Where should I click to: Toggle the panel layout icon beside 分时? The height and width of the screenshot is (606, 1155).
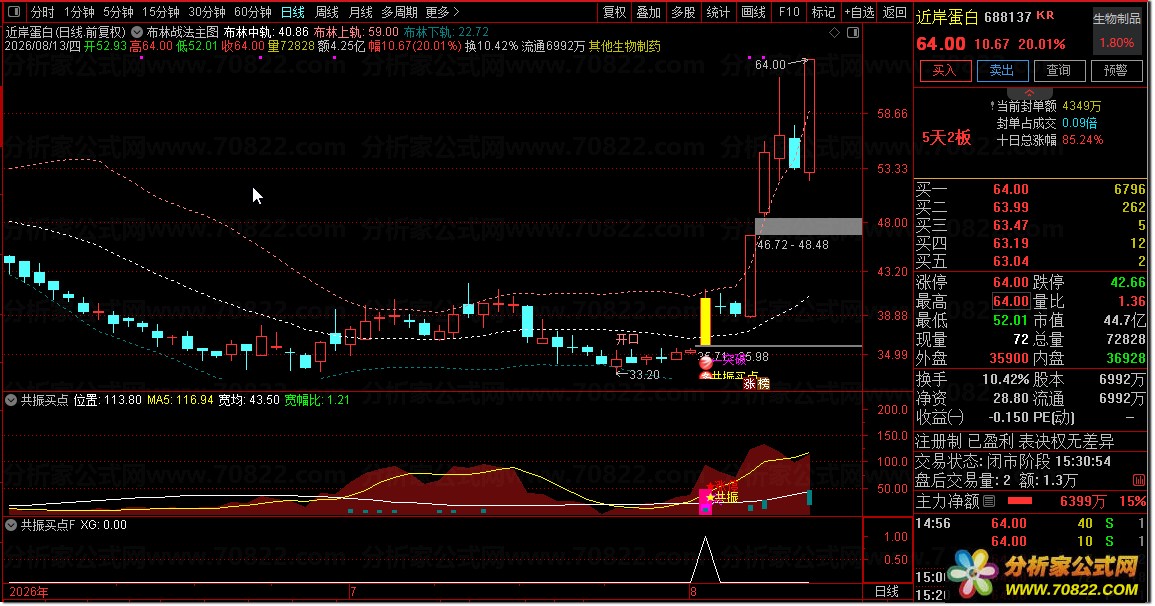14,12
